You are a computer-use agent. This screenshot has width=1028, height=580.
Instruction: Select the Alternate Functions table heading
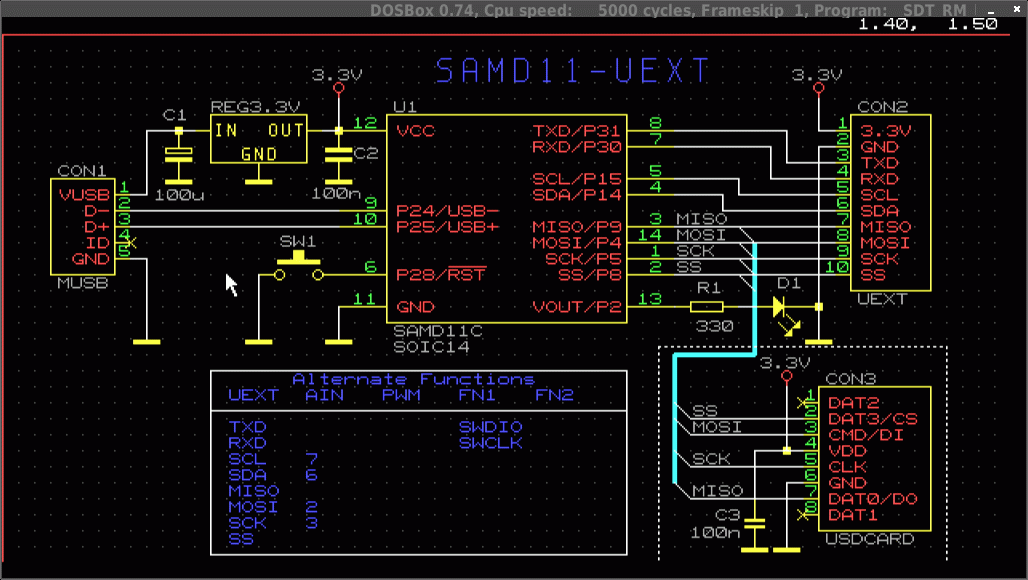(413, 379)
